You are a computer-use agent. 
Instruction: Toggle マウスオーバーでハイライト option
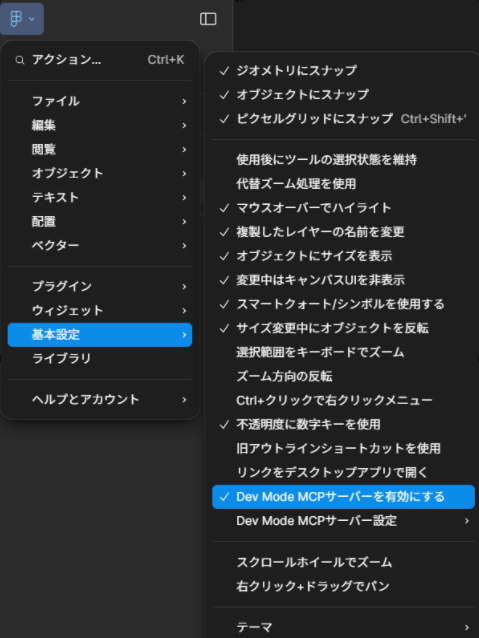[343, 208]
